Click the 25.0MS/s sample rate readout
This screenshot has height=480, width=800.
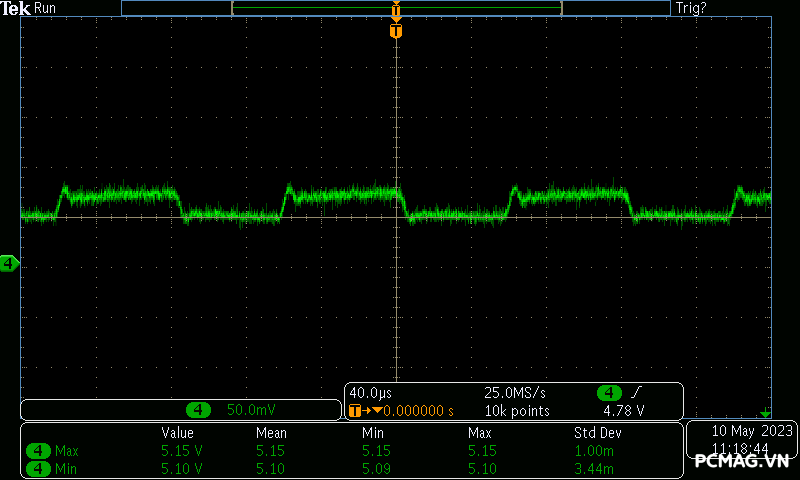tap(516, 392)
